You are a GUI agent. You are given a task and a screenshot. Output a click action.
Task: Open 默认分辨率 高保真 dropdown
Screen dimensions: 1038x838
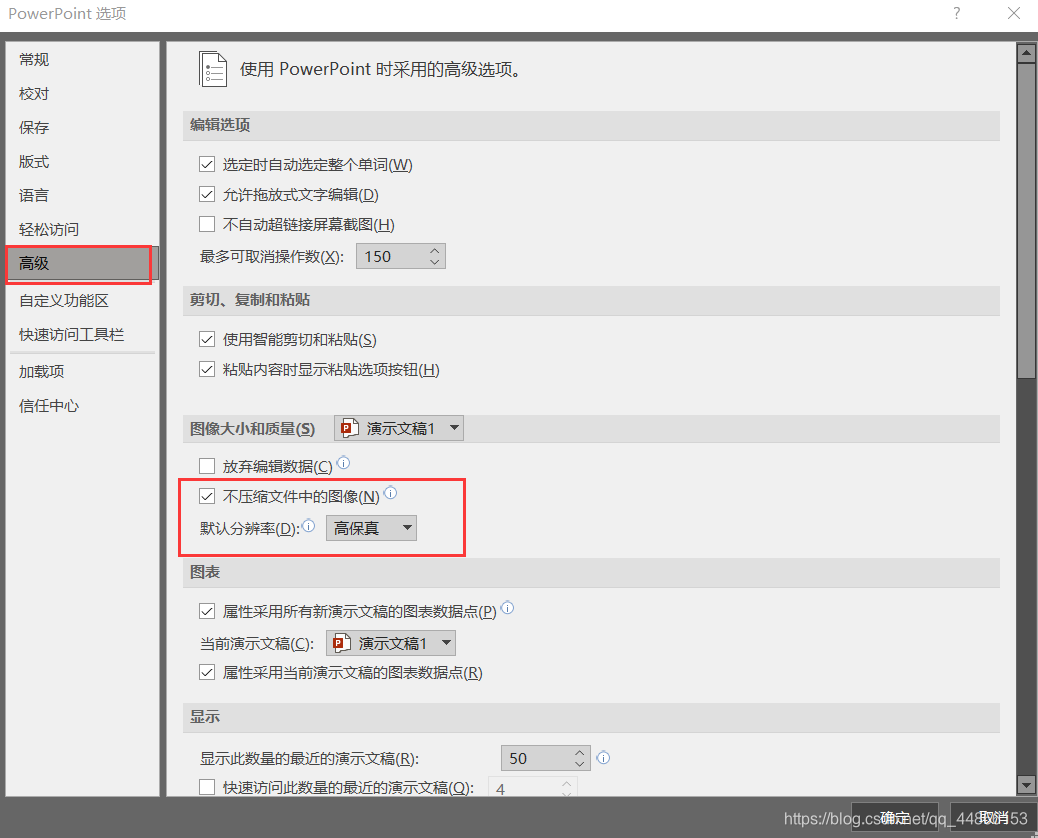click(371, 528)
